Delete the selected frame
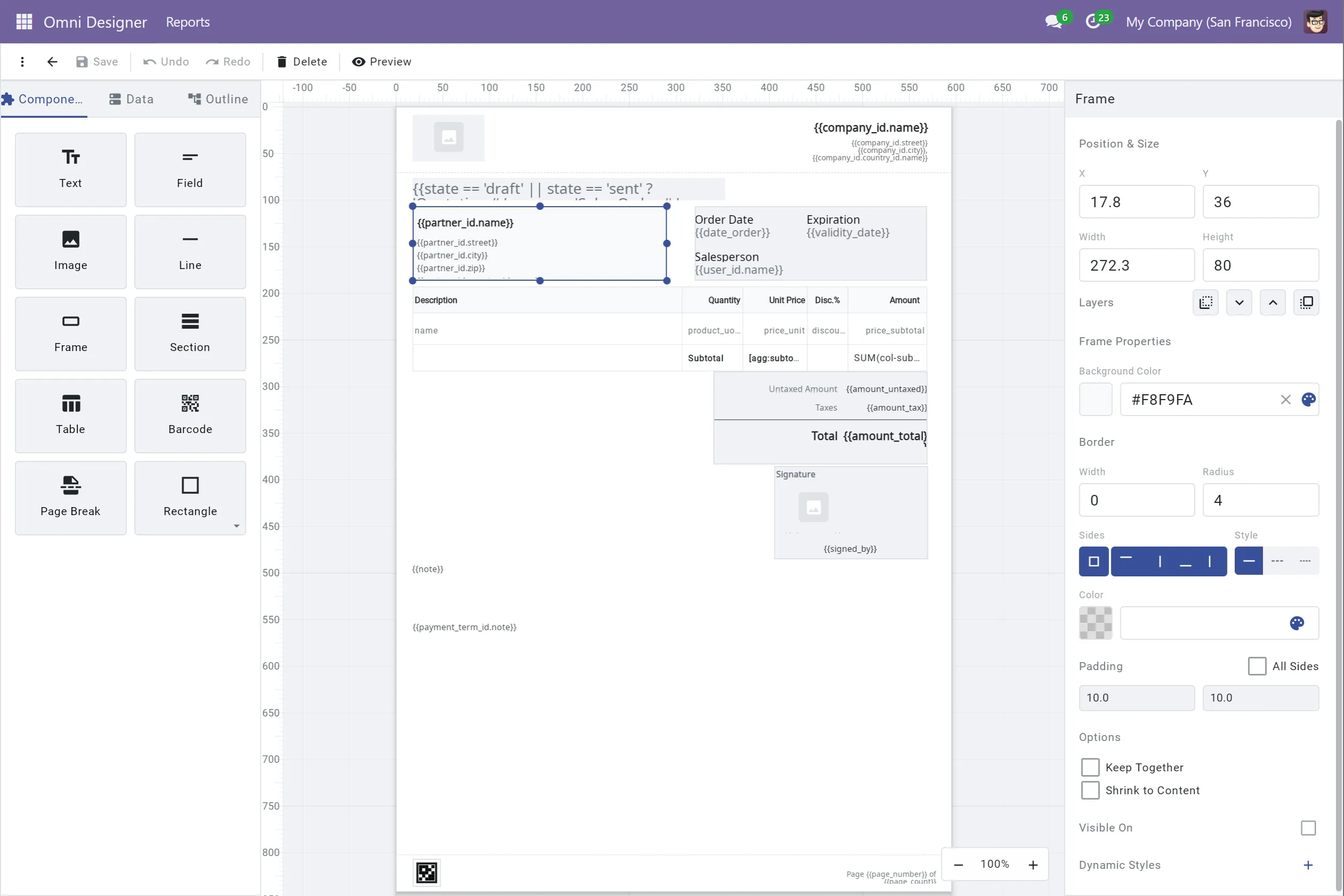Image resolution: width=1344 pixels, height=896 pixels. click(x=301, y=62)
